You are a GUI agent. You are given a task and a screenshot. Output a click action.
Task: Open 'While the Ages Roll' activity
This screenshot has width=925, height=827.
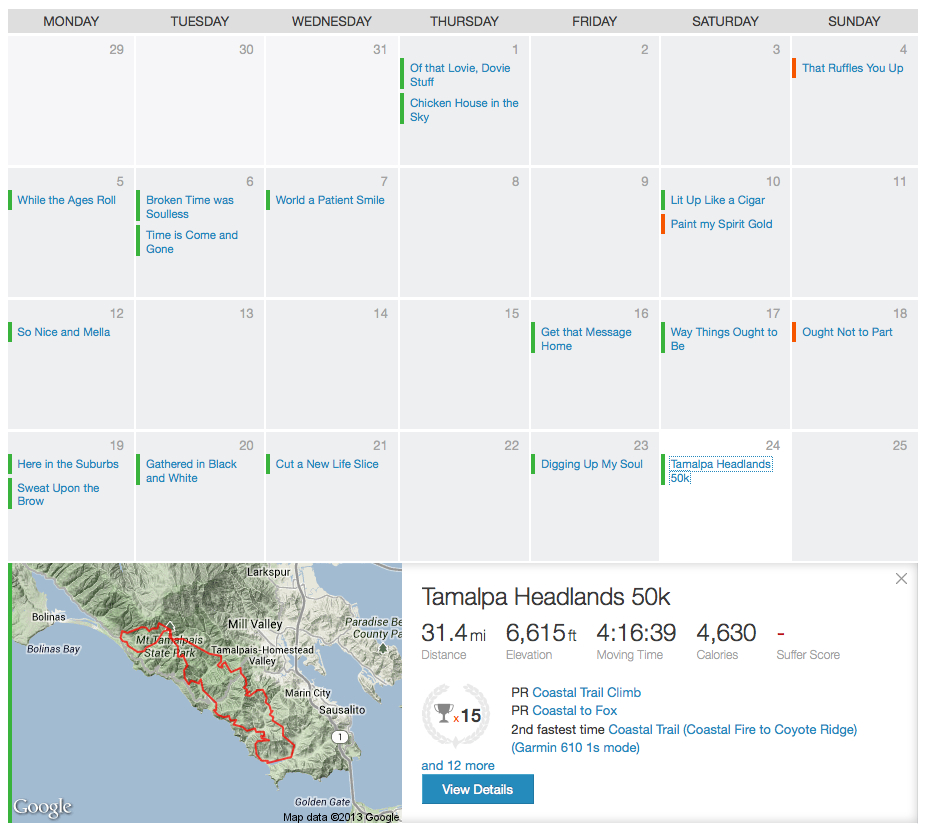click(x=66, y=200)
